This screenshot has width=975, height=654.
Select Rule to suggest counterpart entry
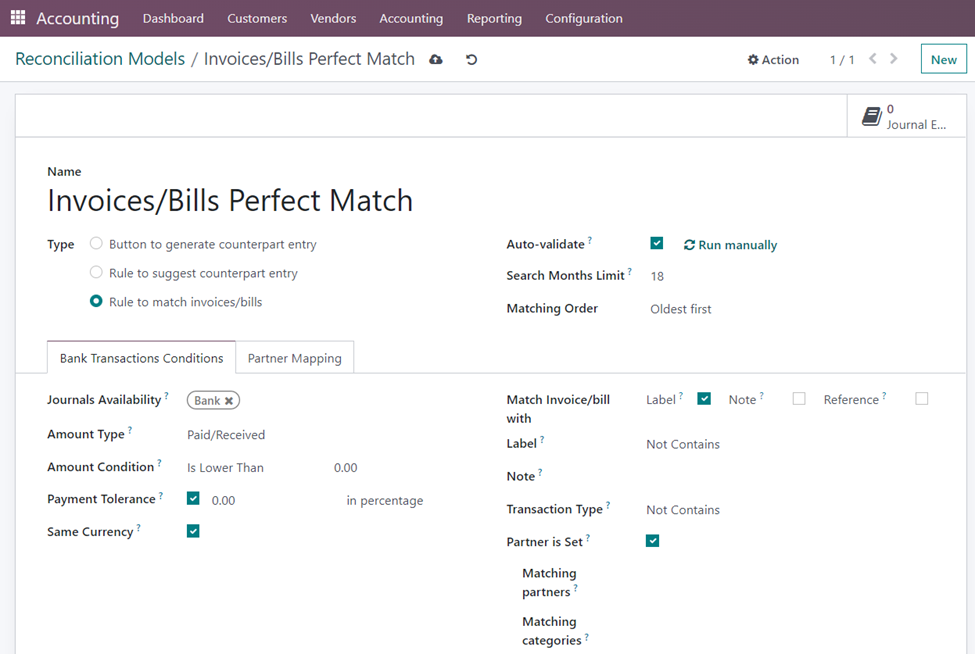tap(96, 272)
